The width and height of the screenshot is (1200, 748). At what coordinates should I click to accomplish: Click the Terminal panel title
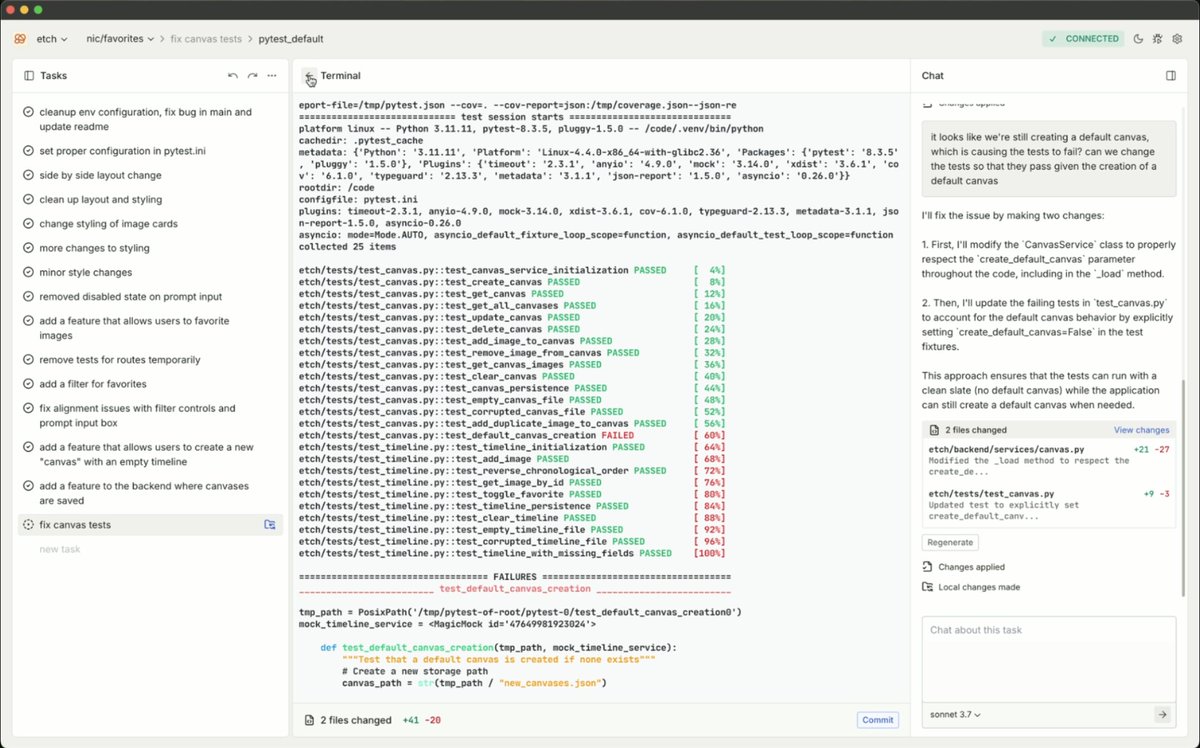click(x=341, y=76)
